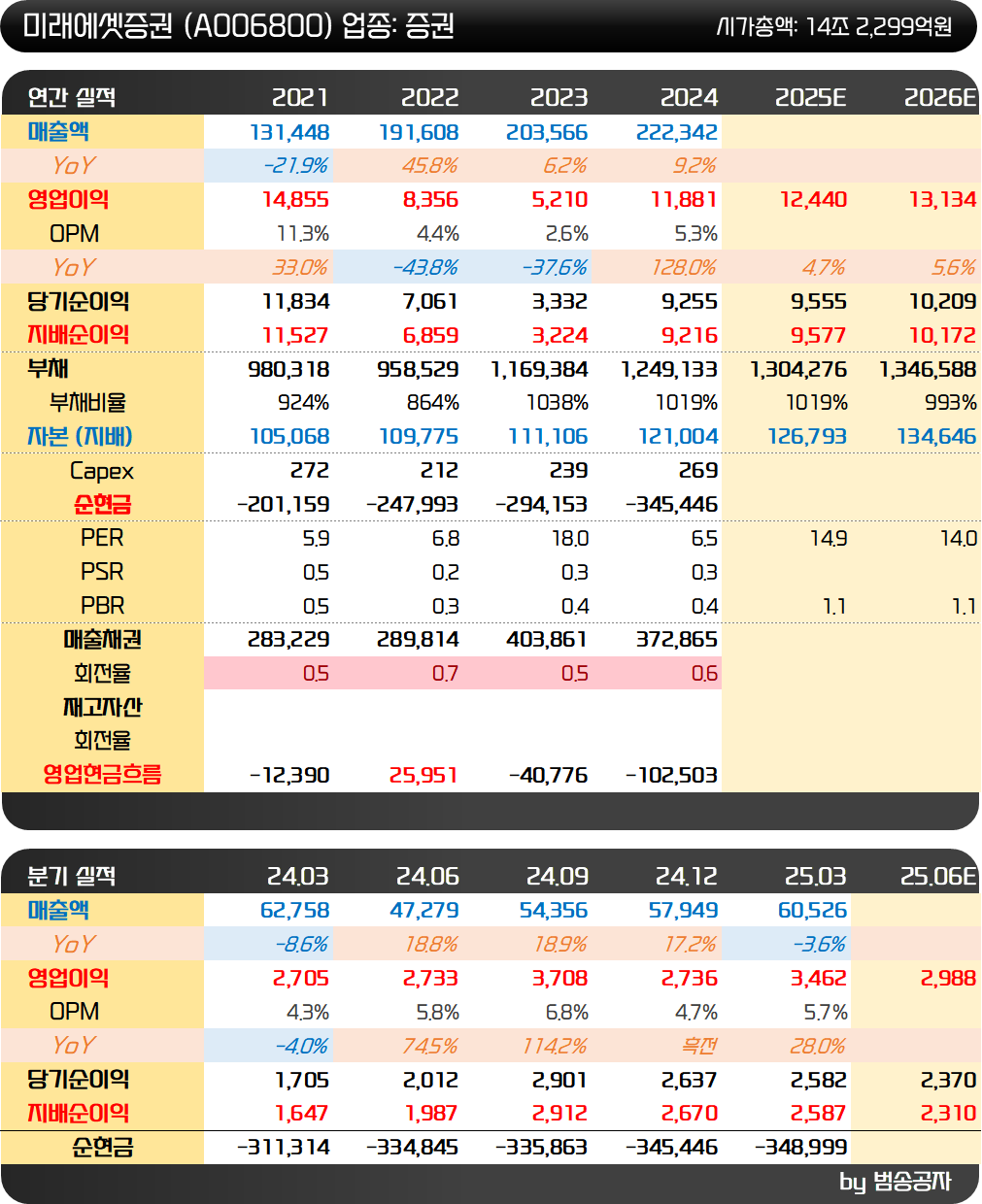Viewport: 982px width, 1204px height.
Task: Click 2026E 영업이익 estimate 13,134
Action: pyautogui.click(x=943, y=200)
